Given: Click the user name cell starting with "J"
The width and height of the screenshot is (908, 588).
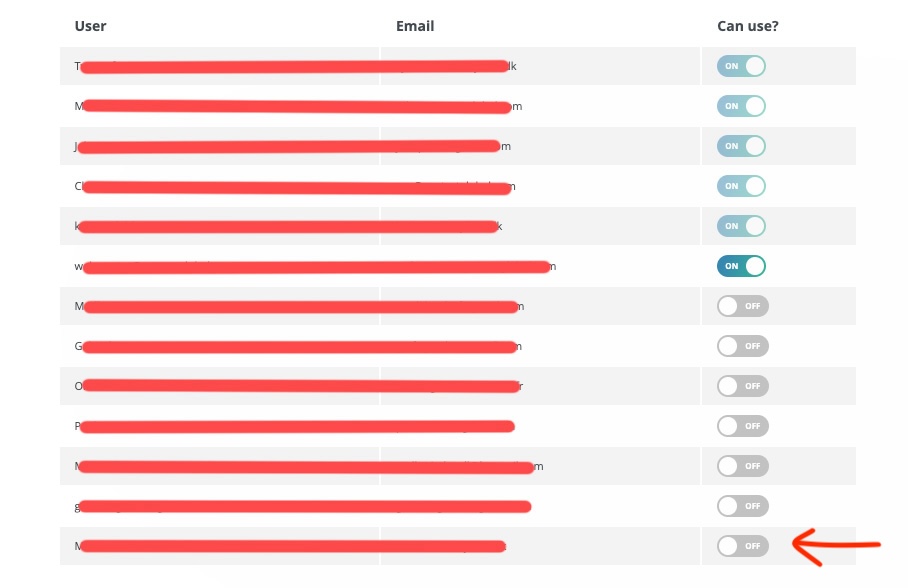Looking at the screenshot, I should (x=219, y=146).
